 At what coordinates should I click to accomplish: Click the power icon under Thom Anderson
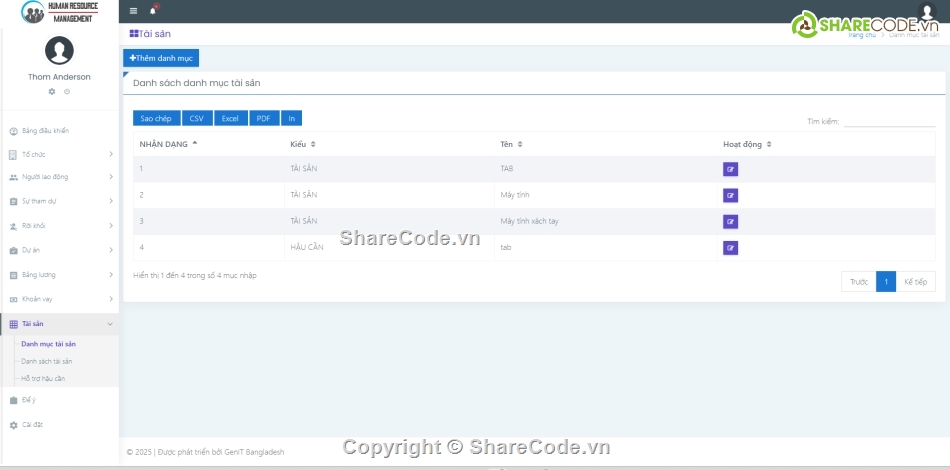(67, 91)
